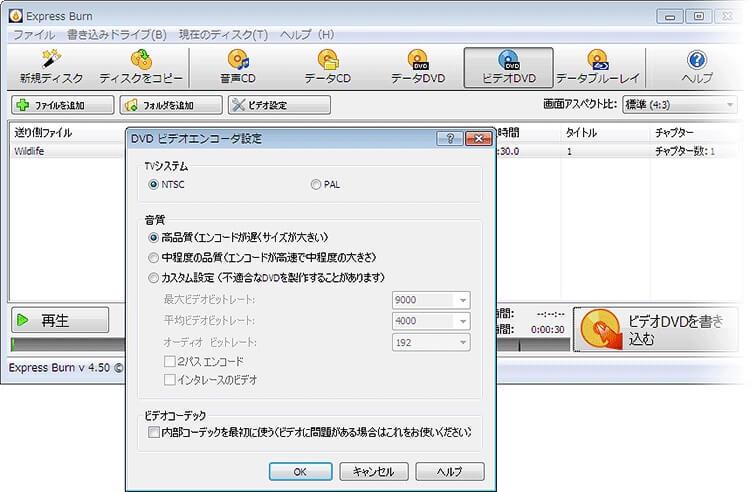
Task: Click the 0:00:30 time value
Action: point(548,329)
